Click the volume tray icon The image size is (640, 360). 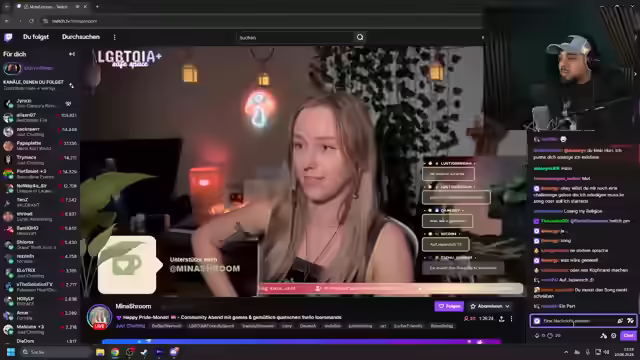click(607, 352)
